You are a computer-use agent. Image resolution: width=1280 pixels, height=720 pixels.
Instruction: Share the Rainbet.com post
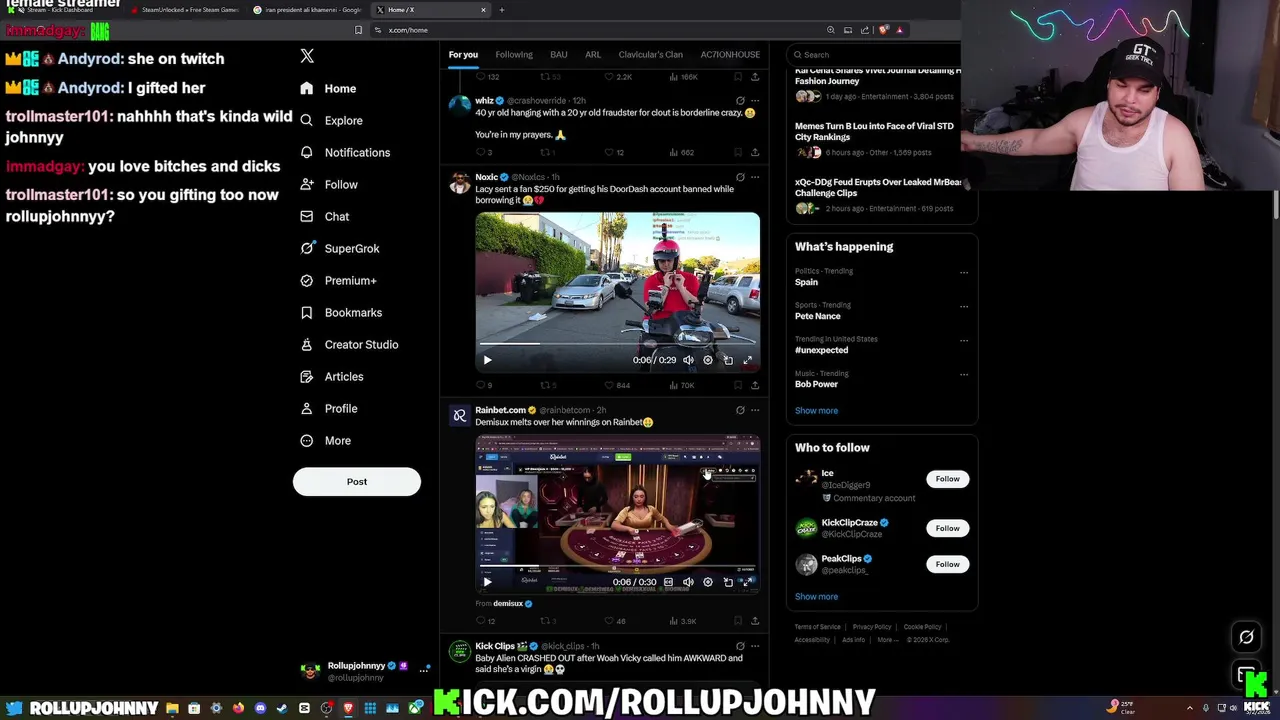[755, 621]
